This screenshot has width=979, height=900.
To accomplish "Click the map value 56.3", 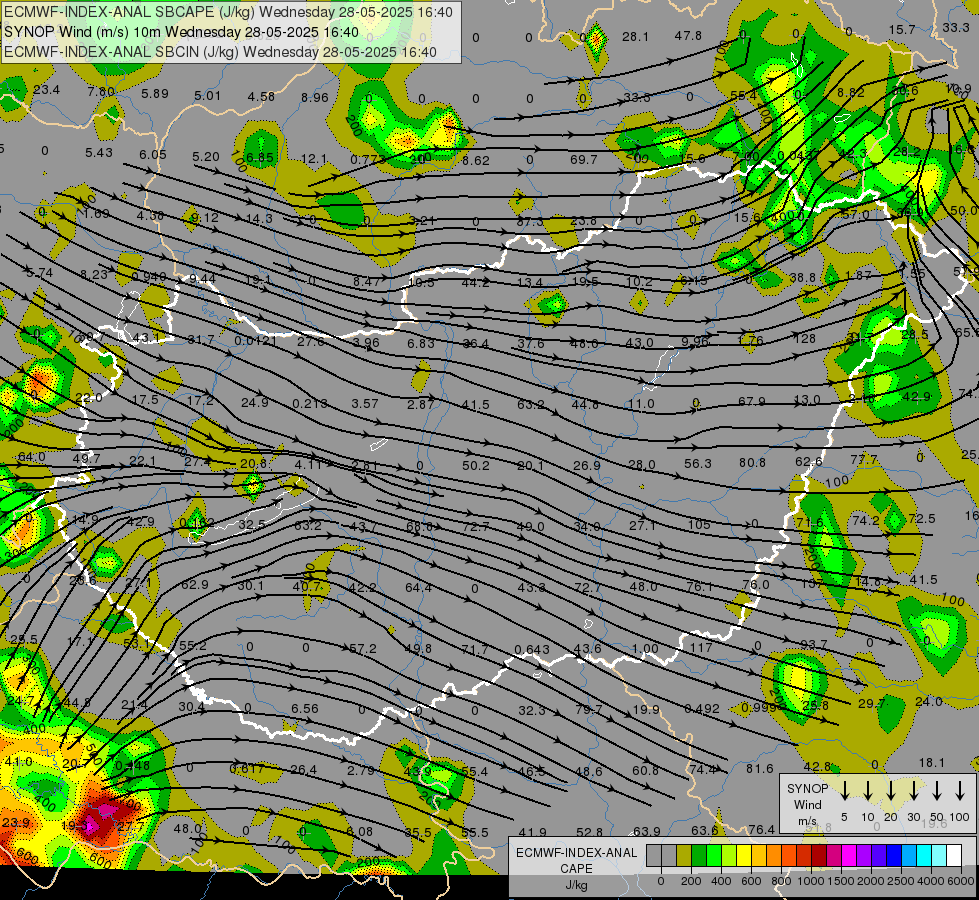I will (698, 463).
